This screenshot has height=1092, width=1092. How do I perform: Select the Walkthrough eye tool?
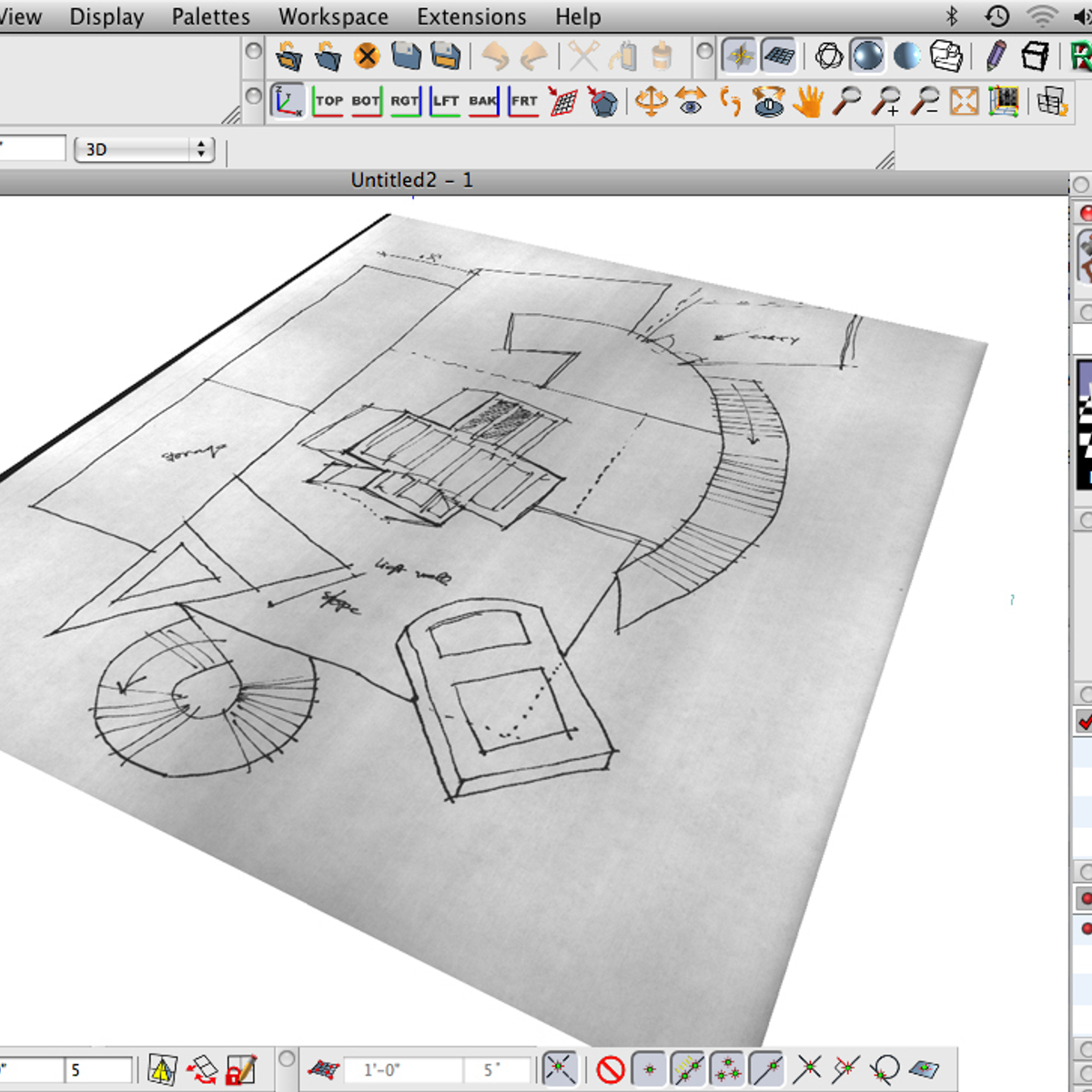(x=693, y=103)
